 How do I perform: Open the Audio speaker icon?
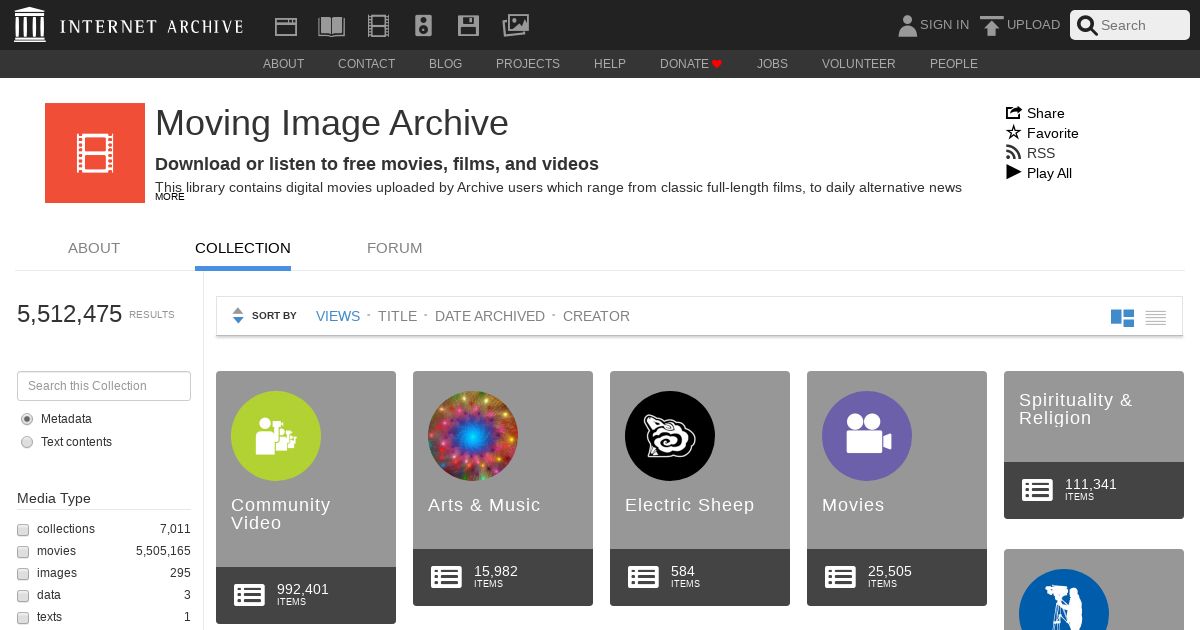pyautogui.click(x=423, y=26)
